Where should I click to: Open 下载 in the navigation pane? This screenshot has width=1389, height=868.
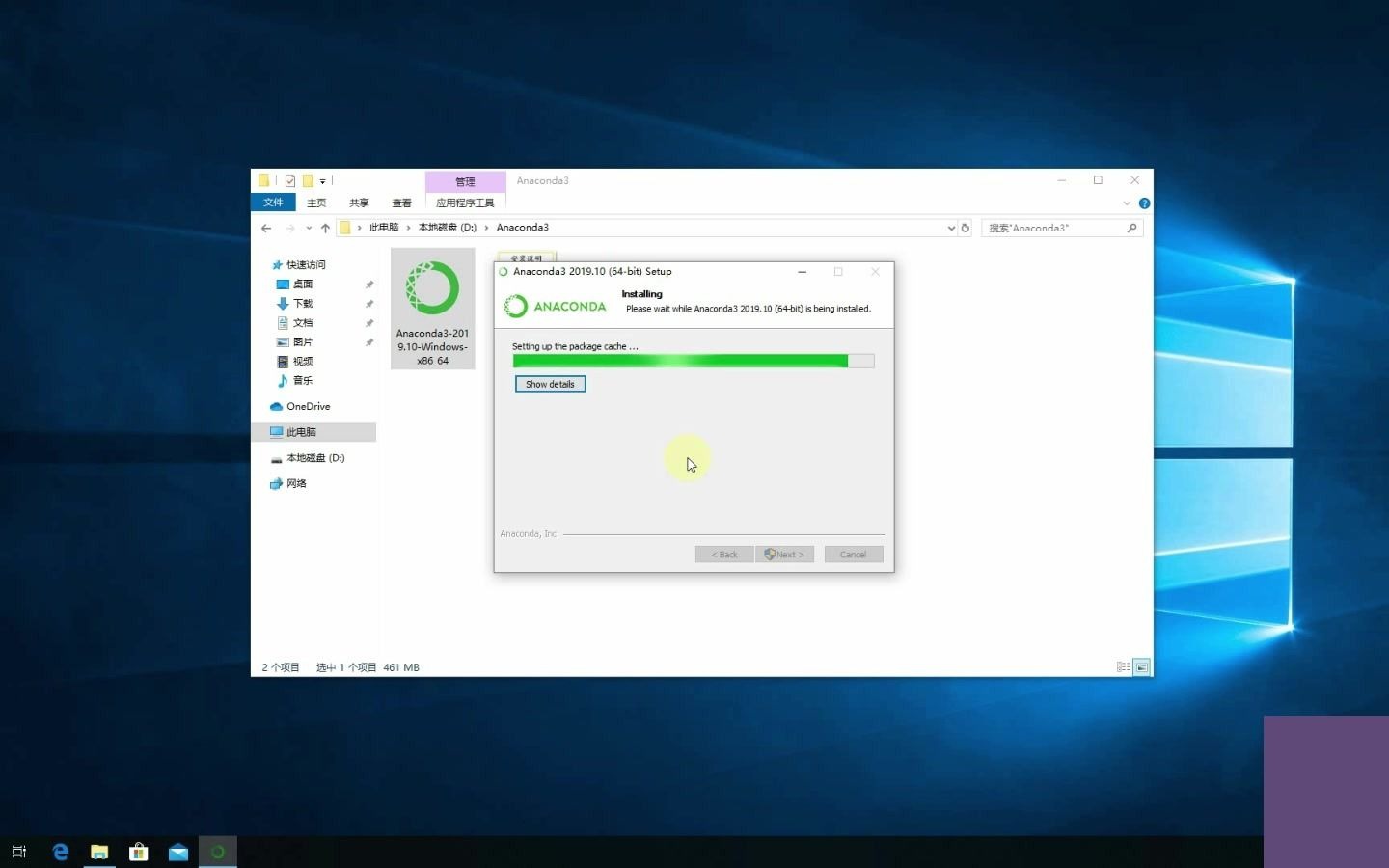pos(303,304)
